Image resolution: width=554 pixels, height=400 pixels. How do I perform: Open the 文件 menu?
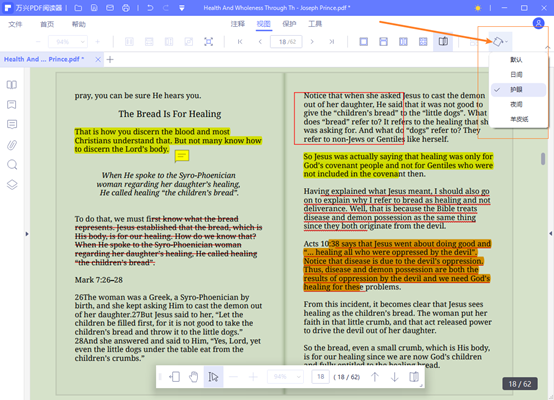click(x=15, y=24)
